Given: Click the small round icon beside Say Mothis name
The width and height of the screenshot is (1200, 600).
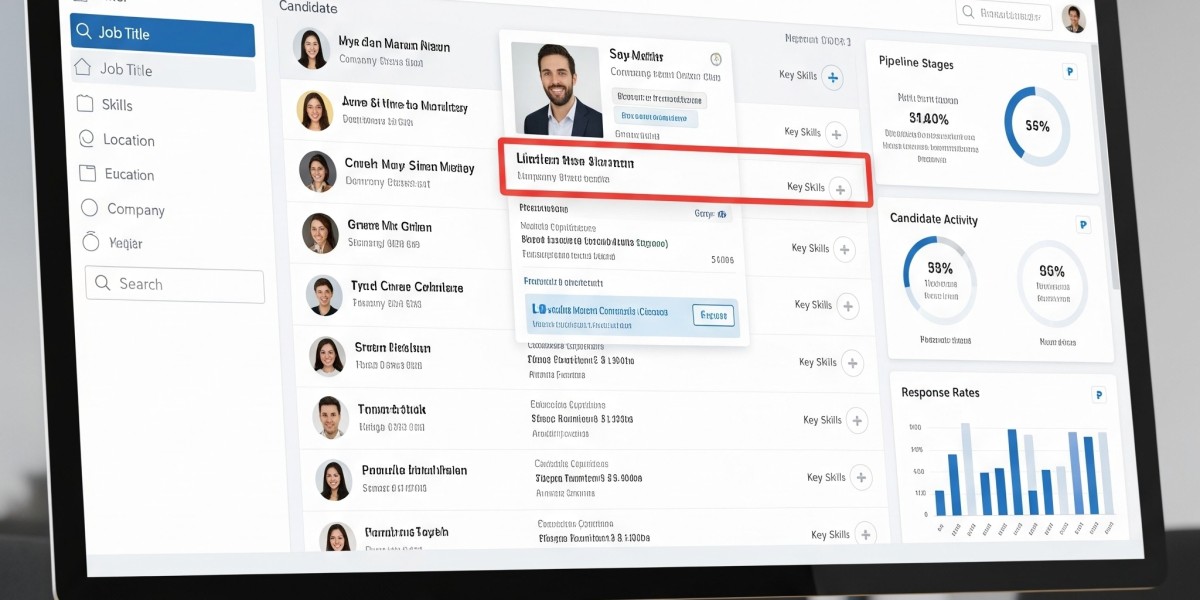Looking at the screenshot, I should (715, 59).
